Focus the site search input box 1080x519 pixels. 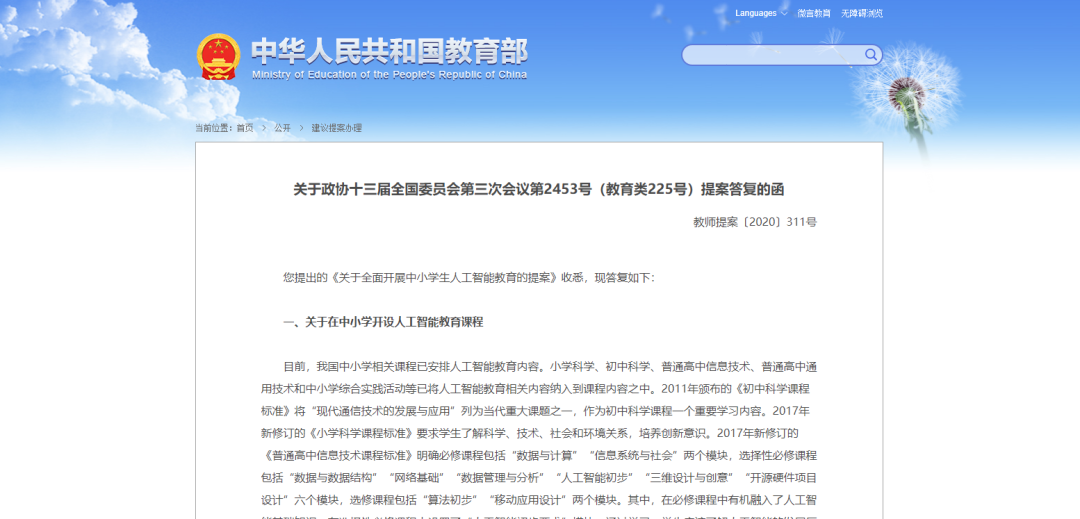772,55
